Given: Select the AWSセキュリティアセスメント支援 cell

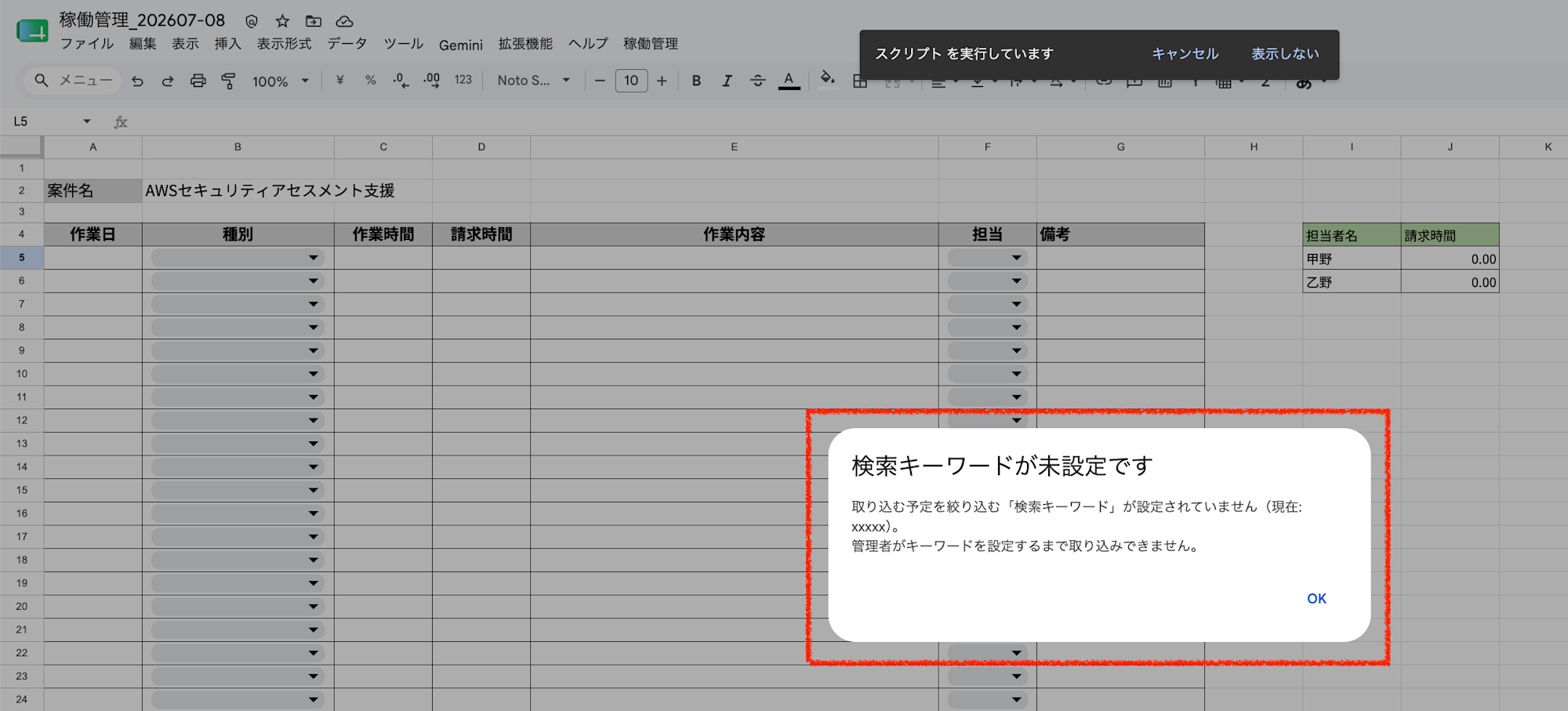Looking at the screenshot, I should tap(270, 190).
